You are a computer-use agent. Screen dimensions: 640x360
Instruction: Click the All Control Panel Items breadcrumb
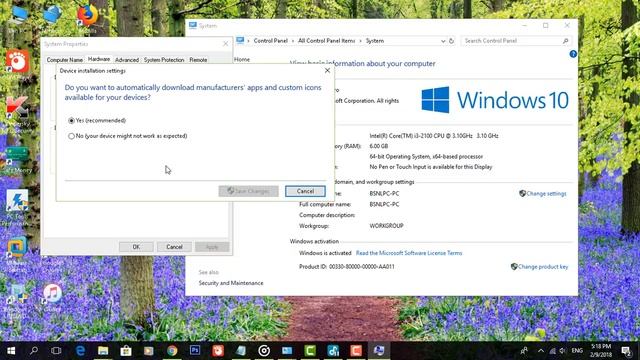click(327, 41)
